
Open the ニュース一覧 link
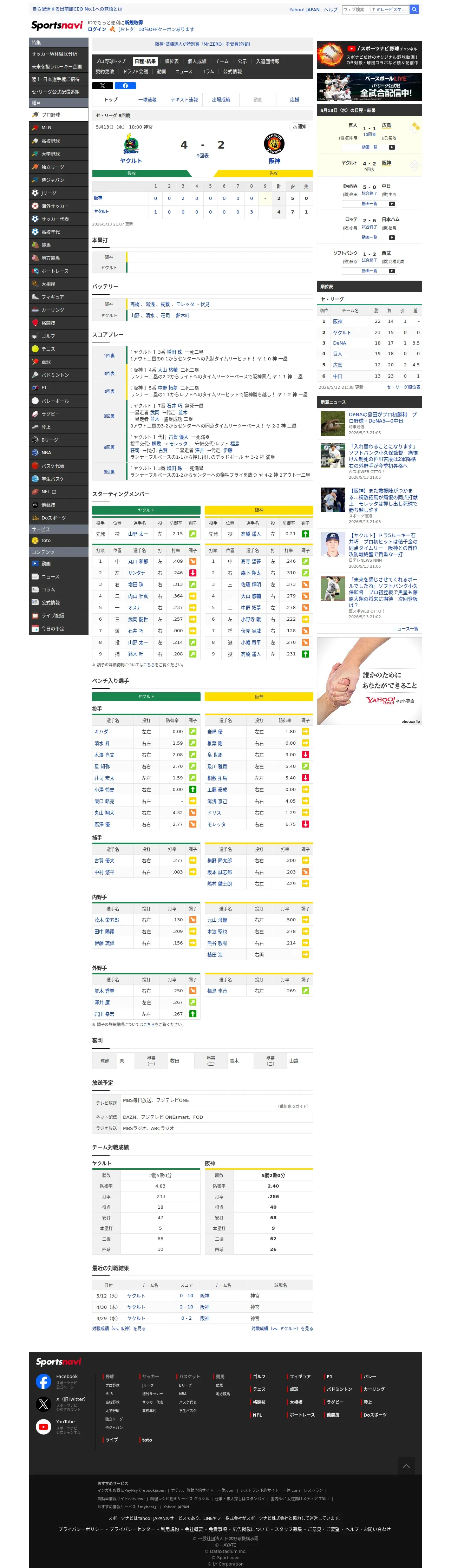click(x=406, y=629)
